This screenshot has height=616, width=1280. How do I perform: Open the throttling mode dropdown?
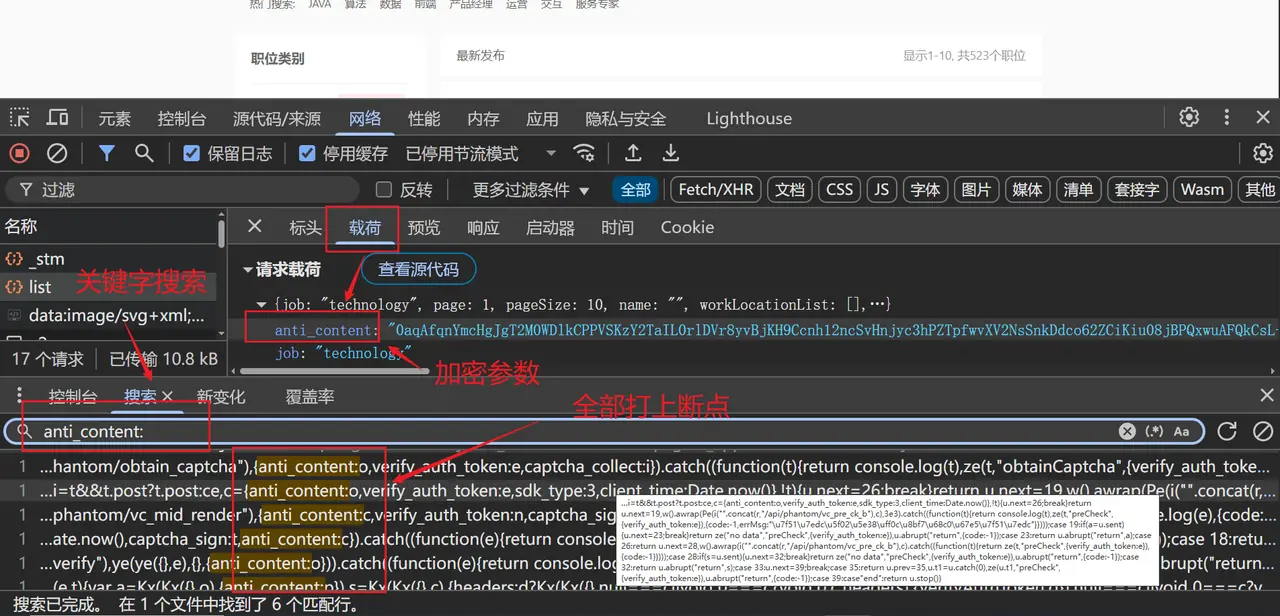[x=550, y=154]
